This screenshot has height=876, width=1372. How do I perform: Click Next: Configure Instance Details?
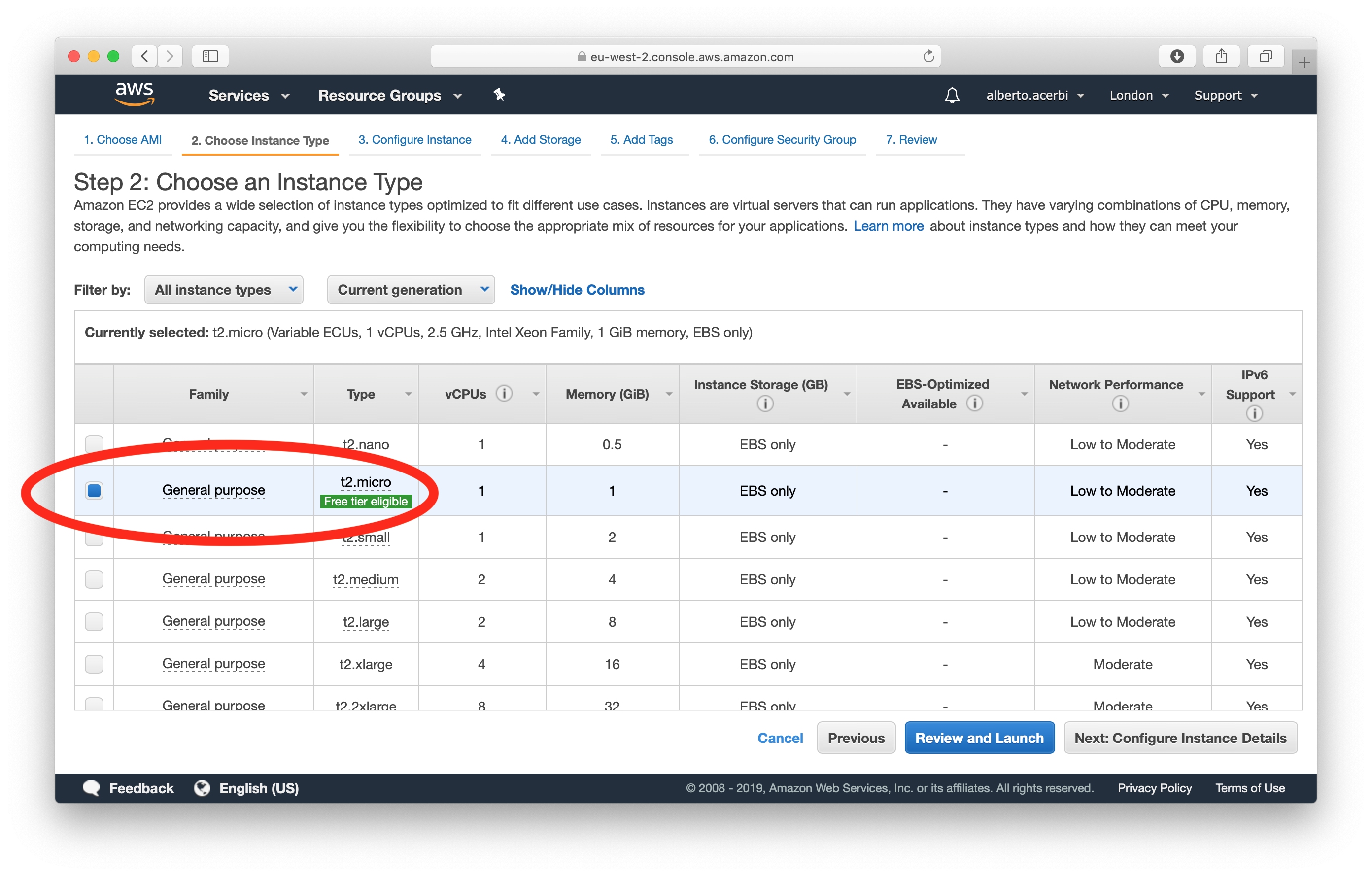pyautogui.click(x=1180, y=738)
